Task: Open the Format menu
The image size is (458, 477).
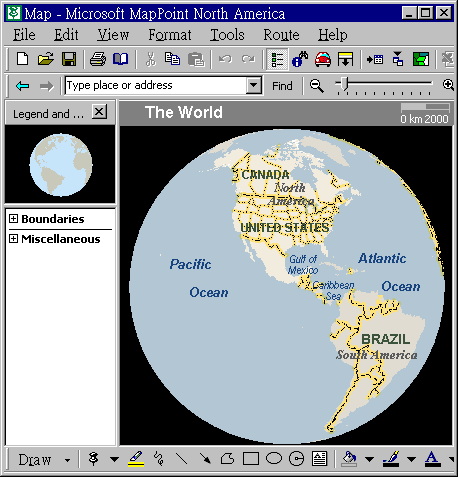Action: point(170,35)
